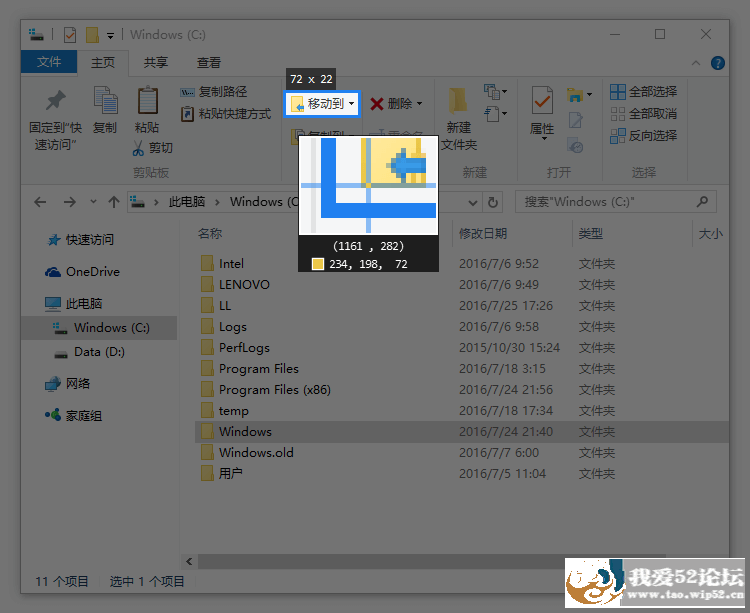The height and width of the screenshot is (613, 750).
Task: Click 此电脑 in the address bar
Action: coord(187,202)
